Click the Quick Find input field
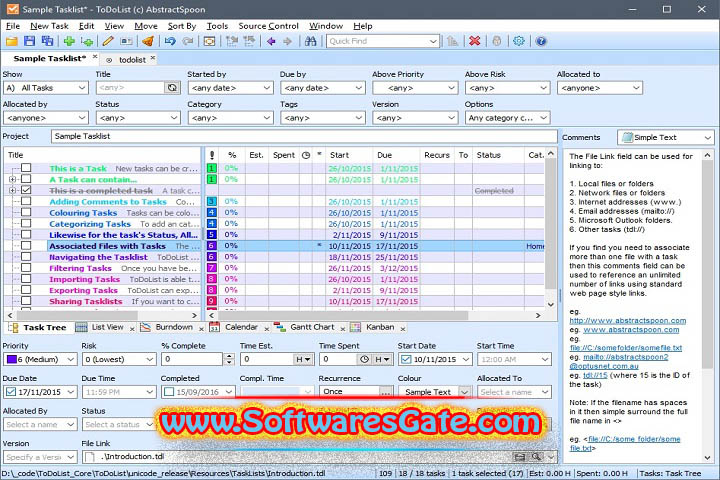Viewport: 720px width, 480px height. tap(377, 41)
